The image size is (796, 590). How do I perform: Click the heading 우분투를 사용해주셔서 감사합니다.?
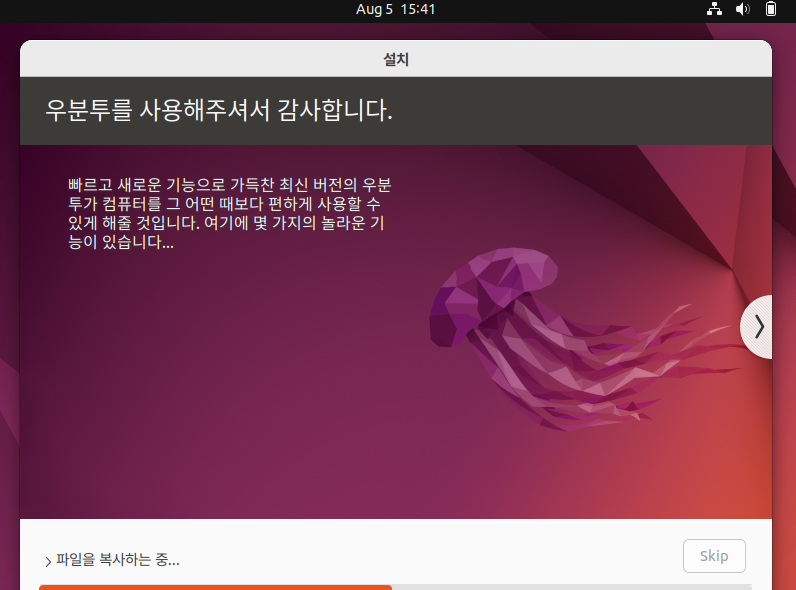[x=219, y=110]
